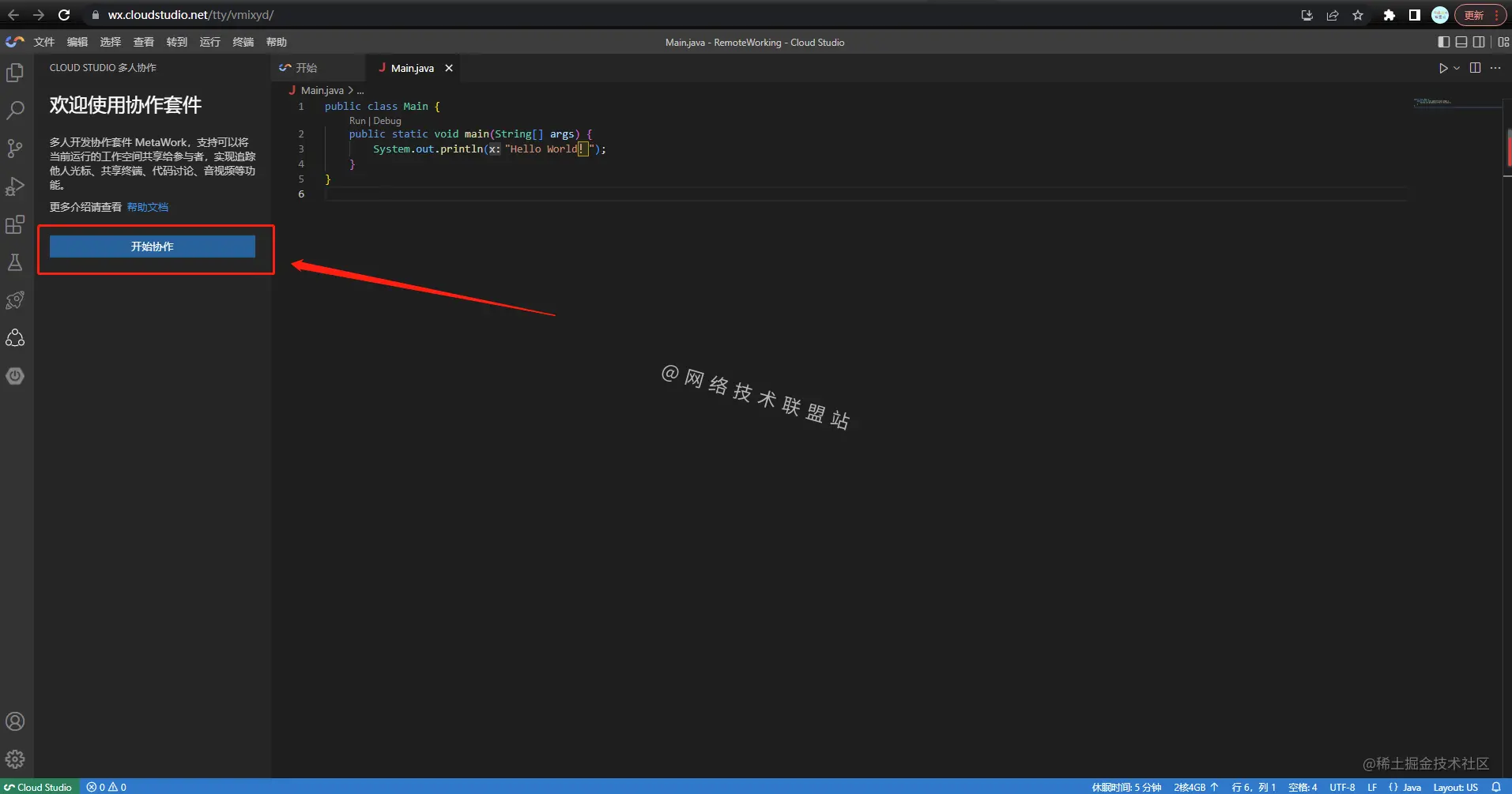Open the Accounts icon at activity bar bottom

(15, 721)
